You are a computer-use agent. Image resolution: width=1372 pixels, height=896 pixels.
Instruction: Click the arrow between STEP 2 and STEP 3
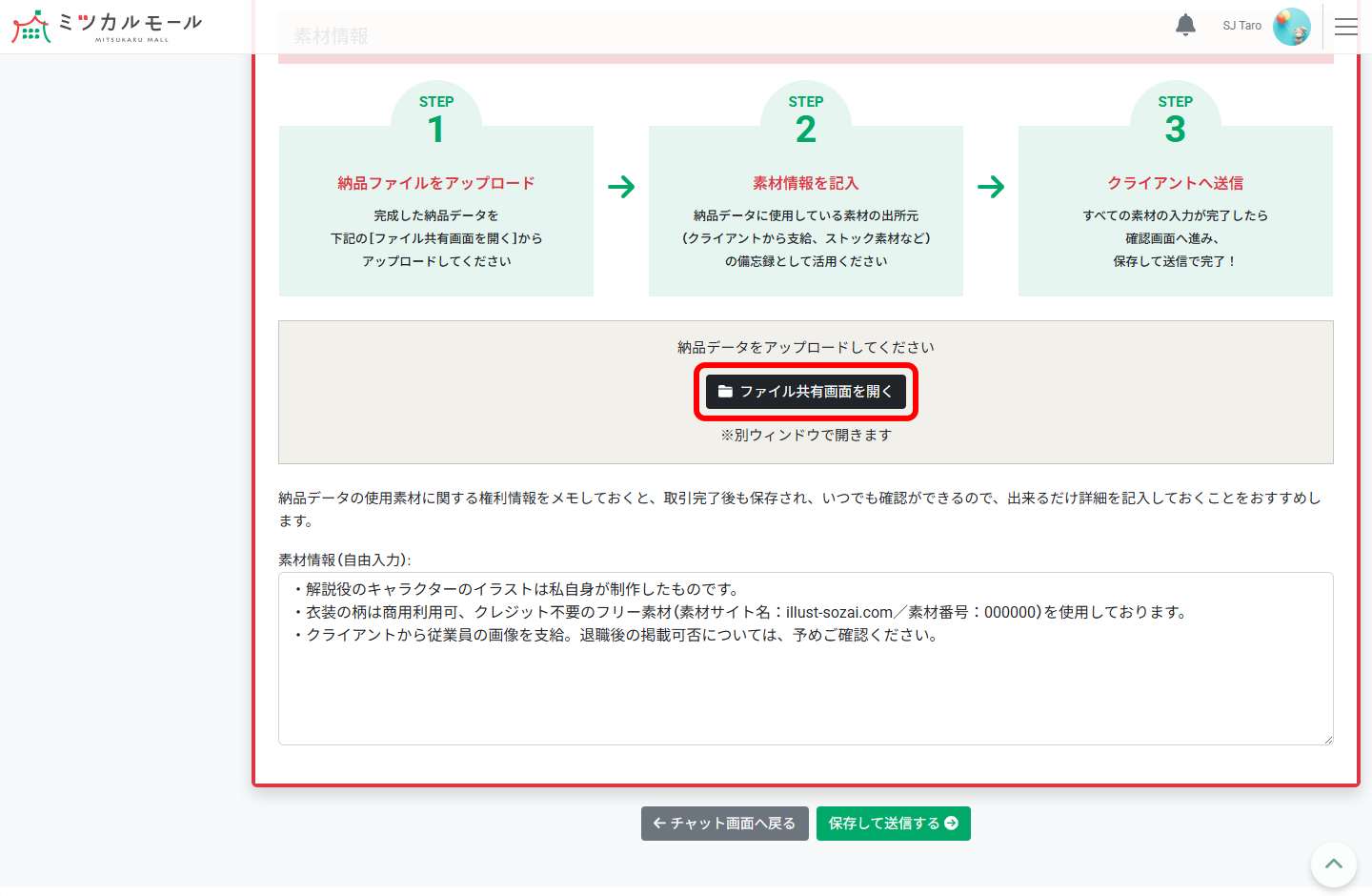coord(991,187)
